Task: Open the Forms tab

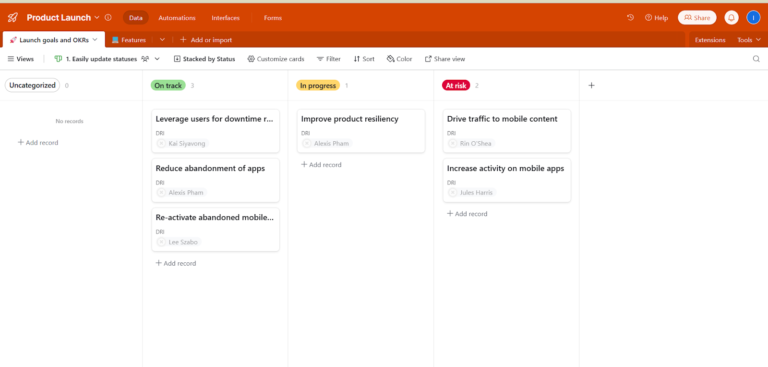Action: click(273, 18)
